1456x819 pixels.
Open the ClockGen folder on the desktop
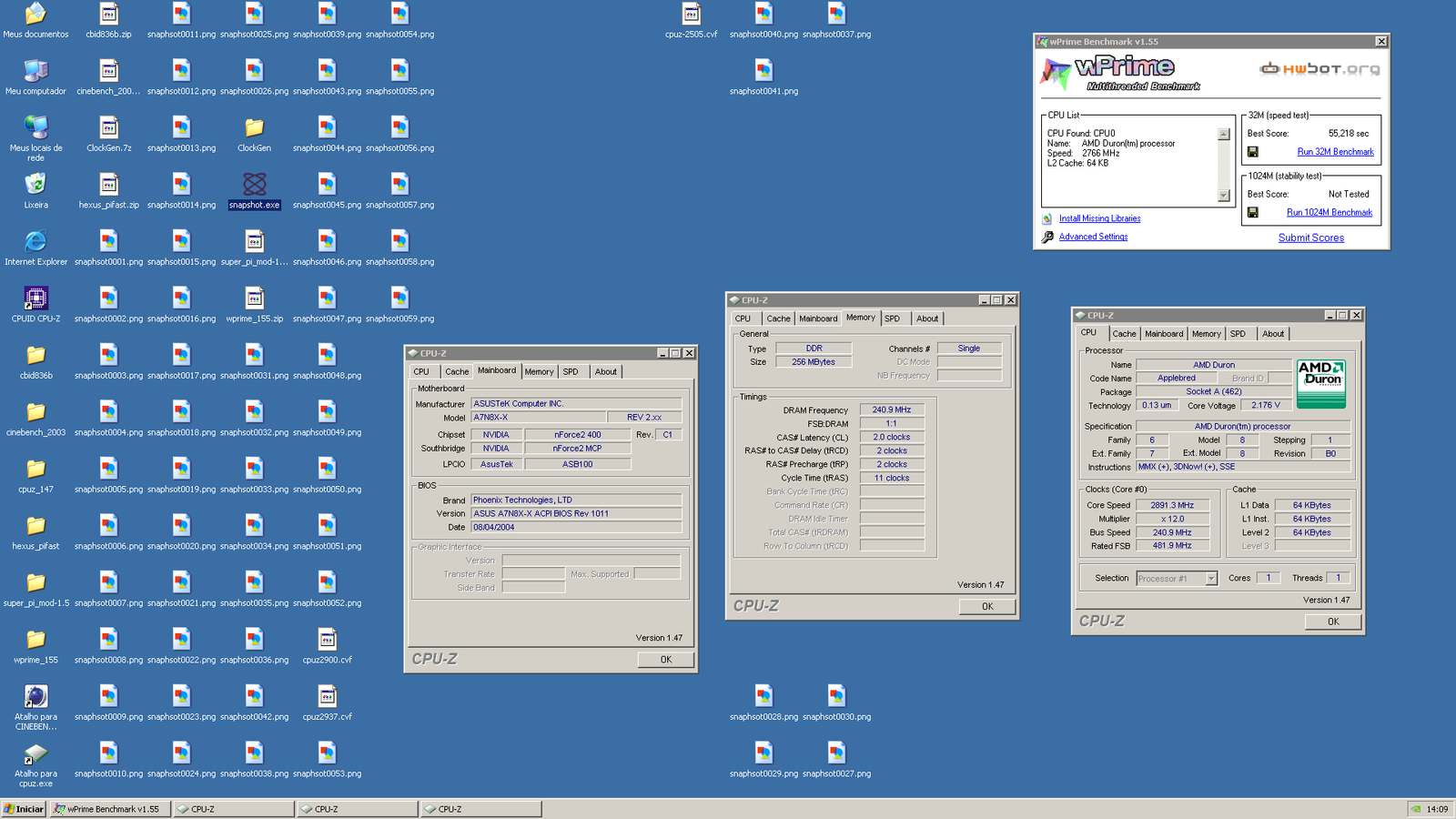254,127
